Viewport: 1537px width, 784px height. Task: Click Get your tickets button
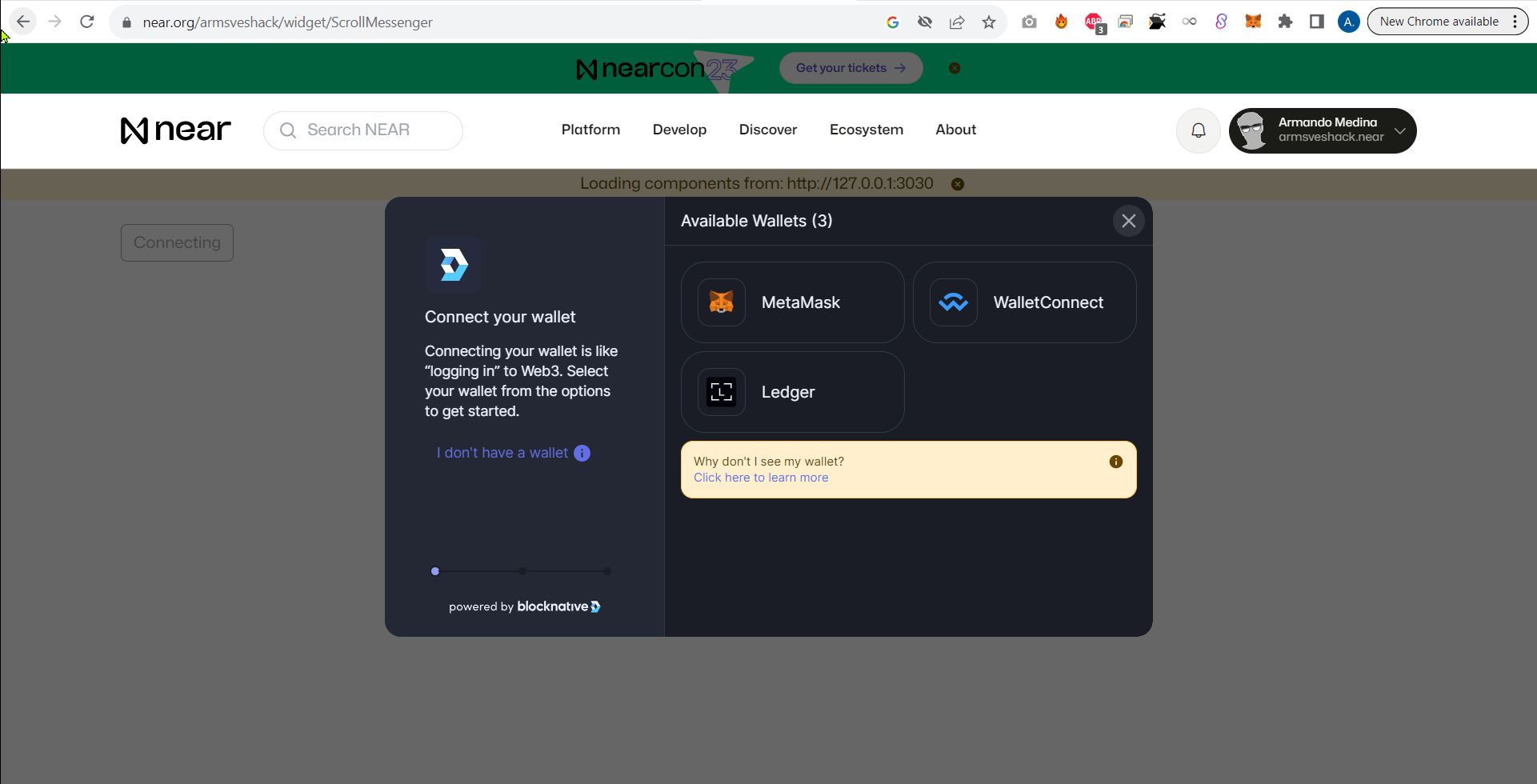pyautogui.click(x=851, y=68)
